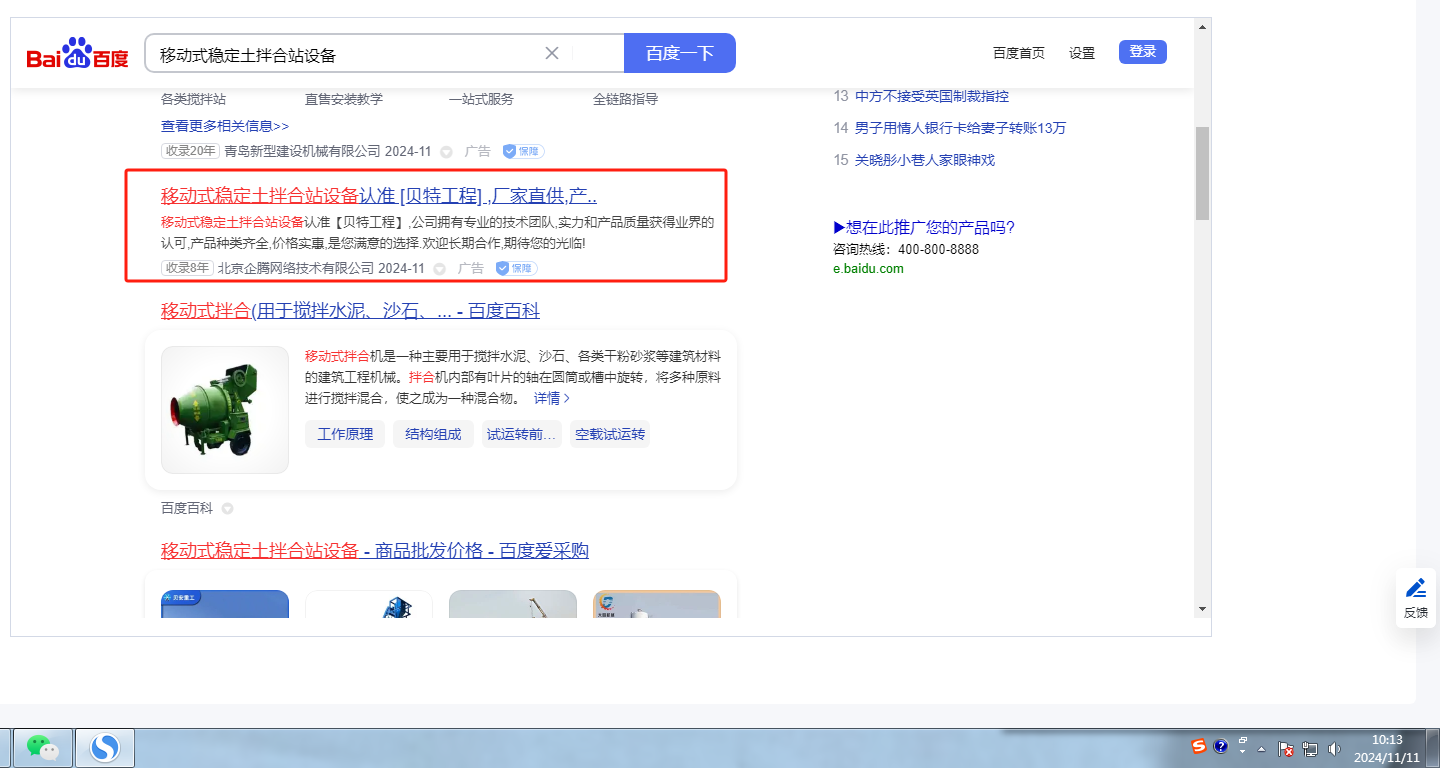Click the 百度百科 source label
The height and width of the screenshot is (768, 1440).
click(x=187, y=508)
